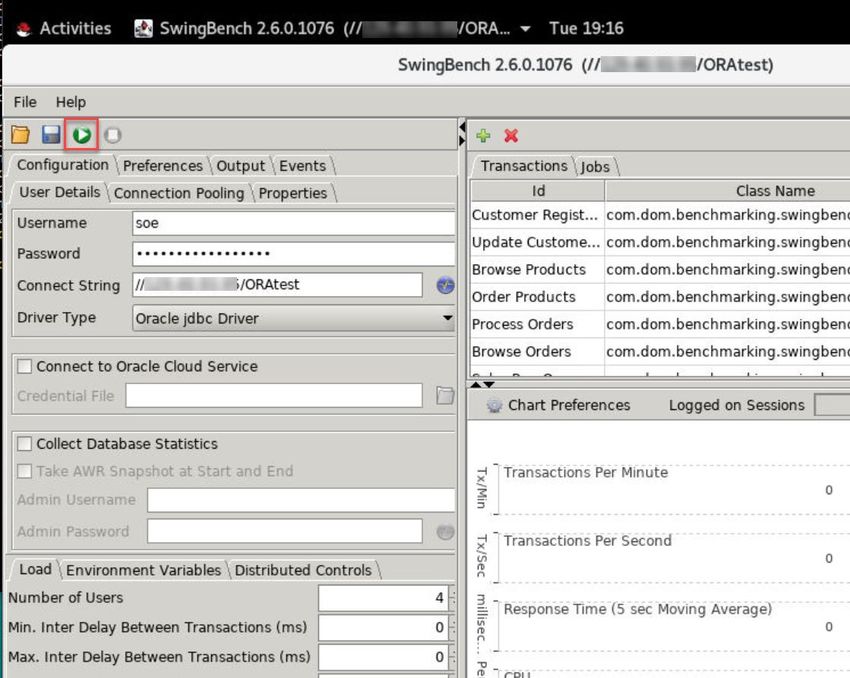Click the SwingBench app icon in top bar
Screen dimensions: 850x678
143,28
